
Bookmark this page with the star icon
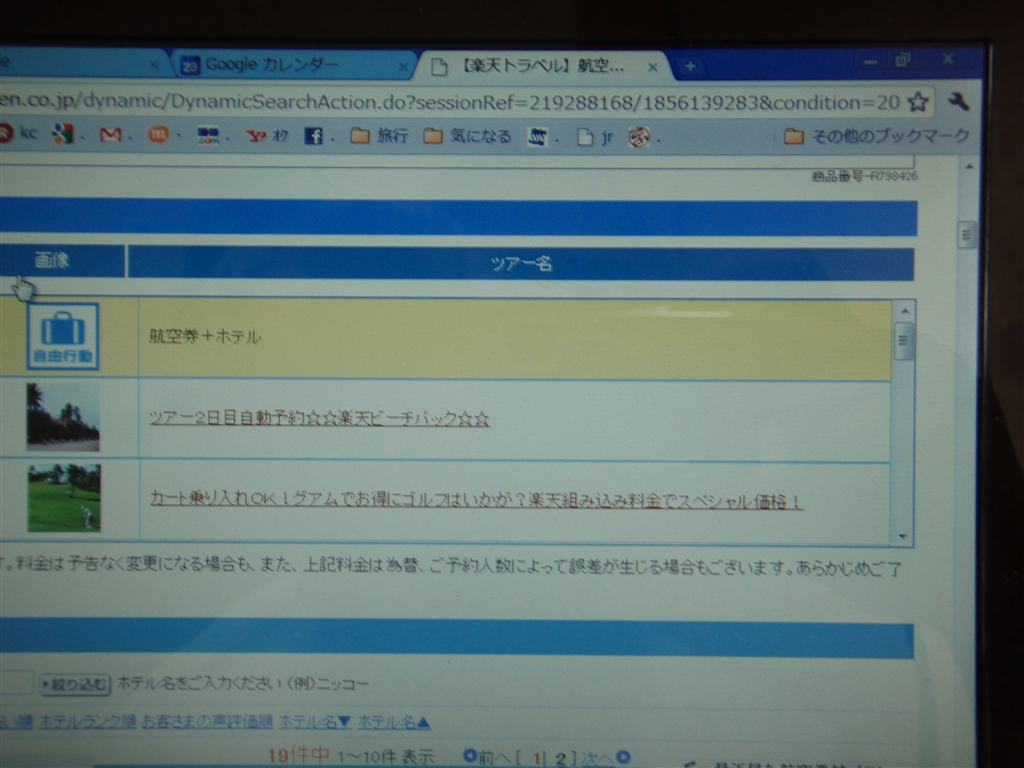(x=918, y=102)
